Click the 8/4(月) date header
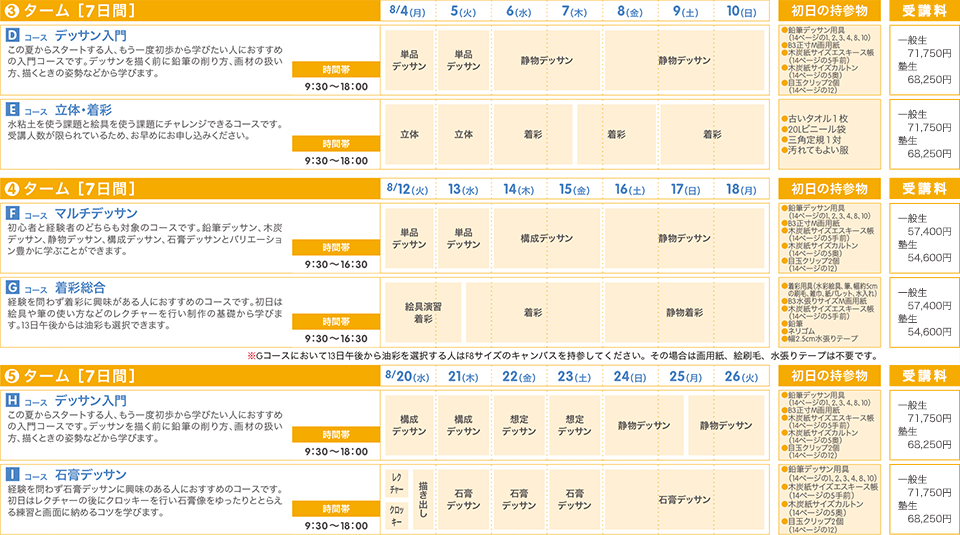Screen dimensions: 960x535 click(x=407, y=11)
